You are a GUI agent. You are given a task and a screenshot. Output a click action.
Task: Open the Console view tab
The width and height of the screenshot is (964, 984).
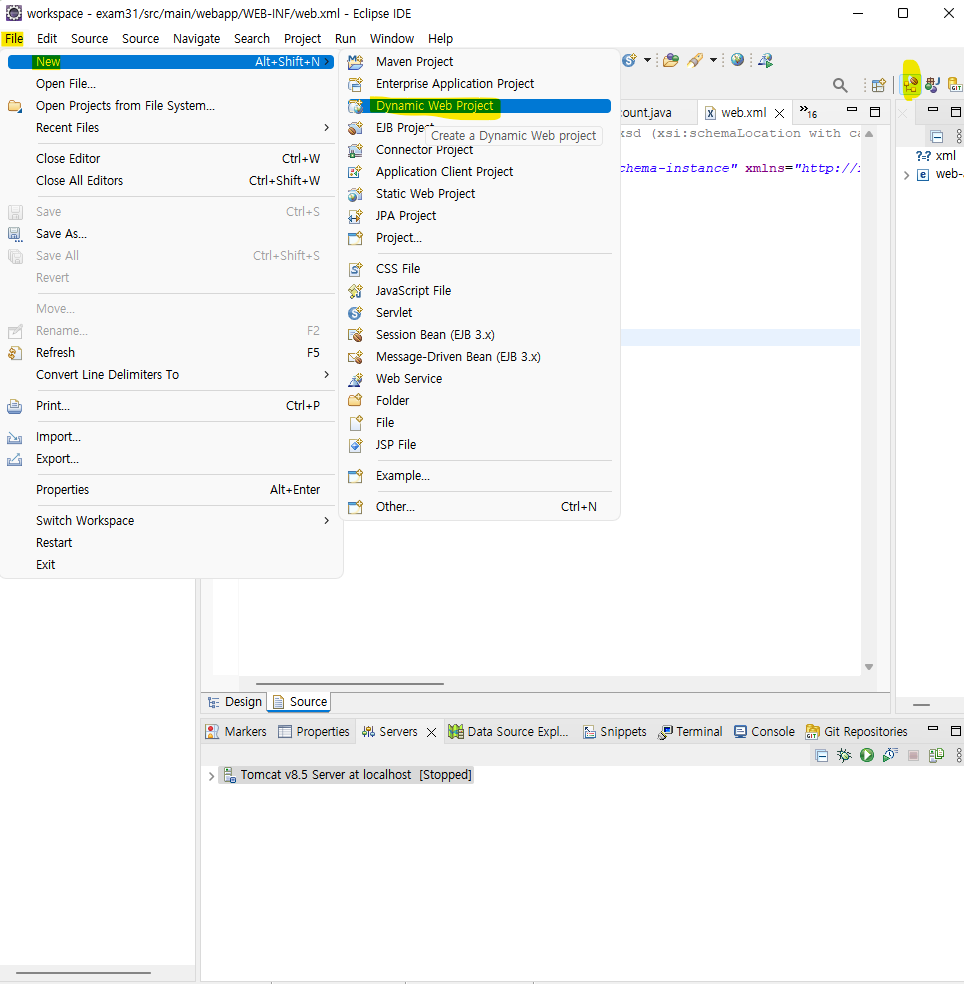(x=764, y=732)
